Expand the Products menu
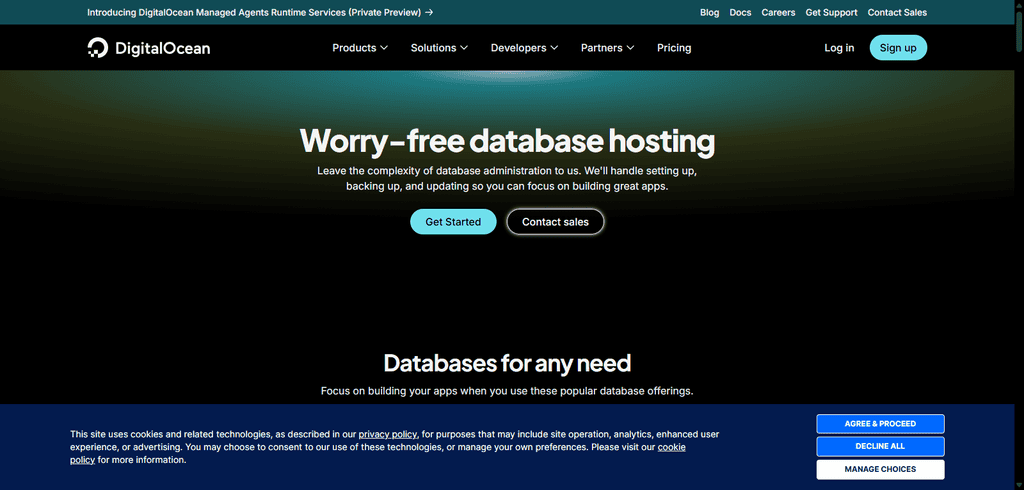The height and width of the screenshot is (490, 1024). [x=360, y=48]
